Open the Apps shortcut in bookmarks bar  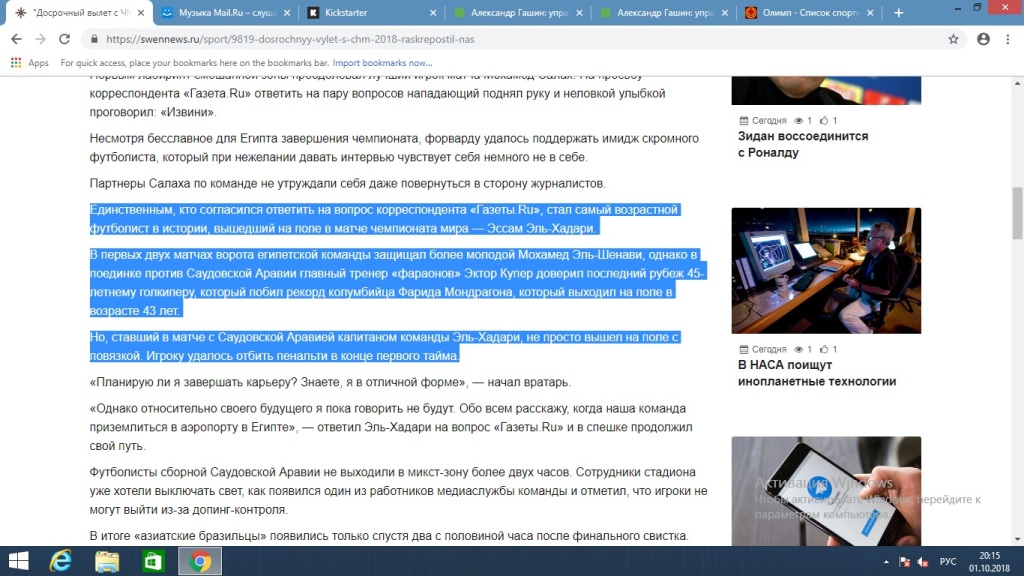click(30, 63)
